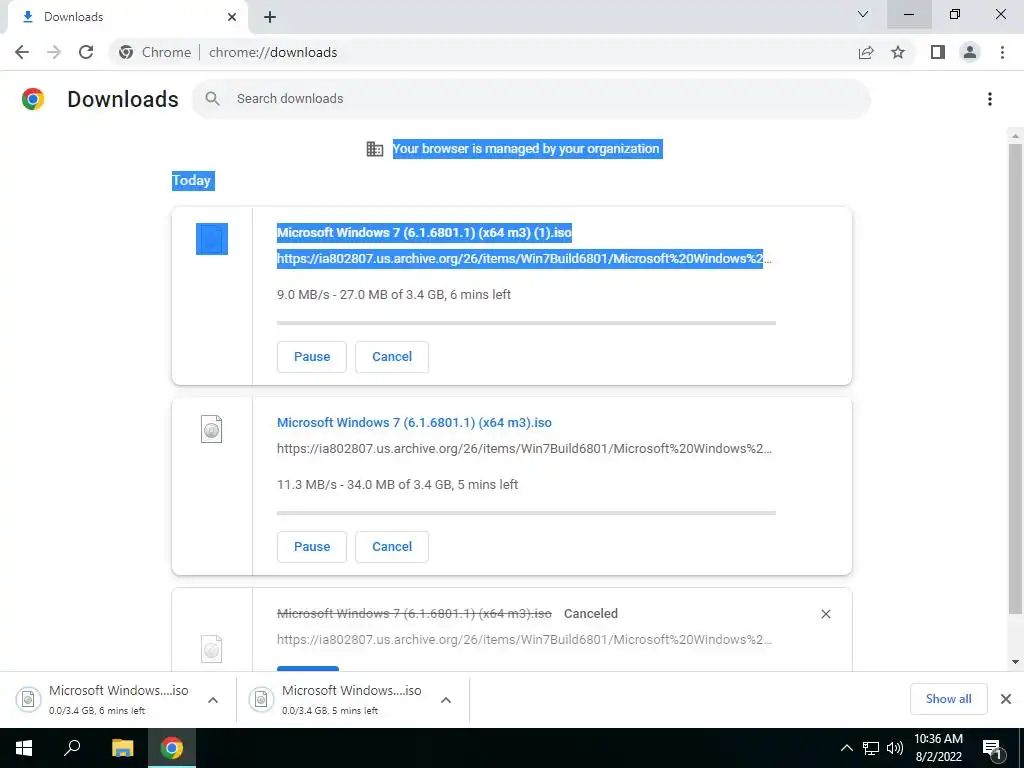Click the scrollbar up arrow
This screenshot has height=768, width=1024.
1015,135
